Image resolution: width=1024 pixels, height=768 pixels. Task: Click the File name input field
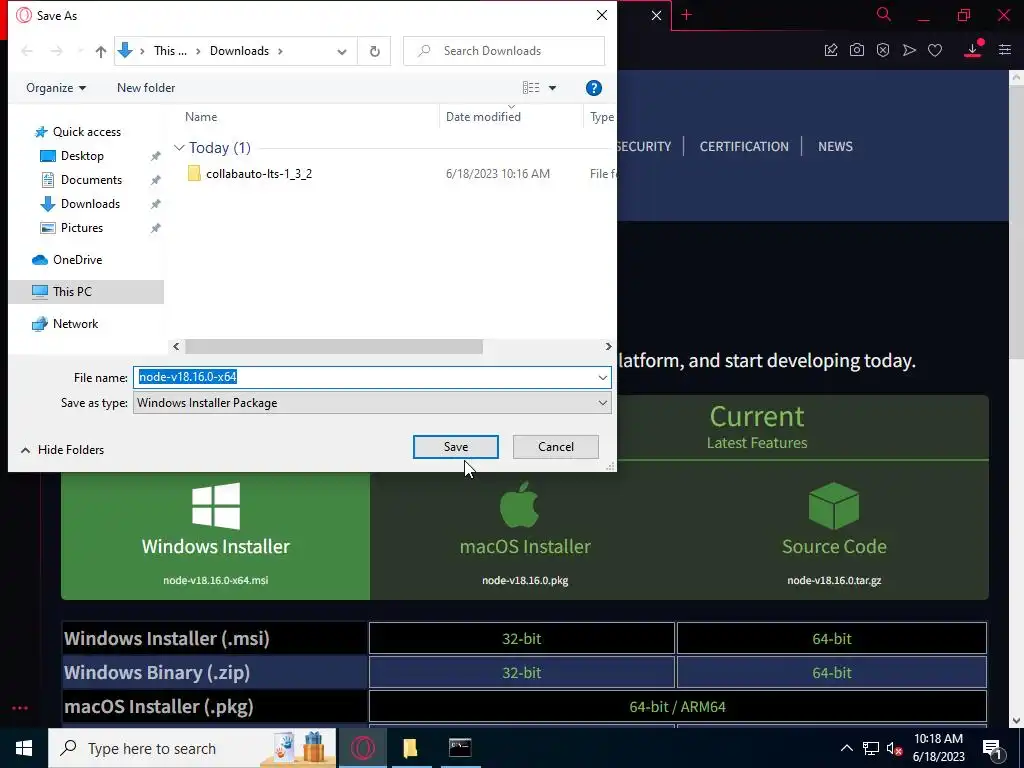(x=364, y=377)
